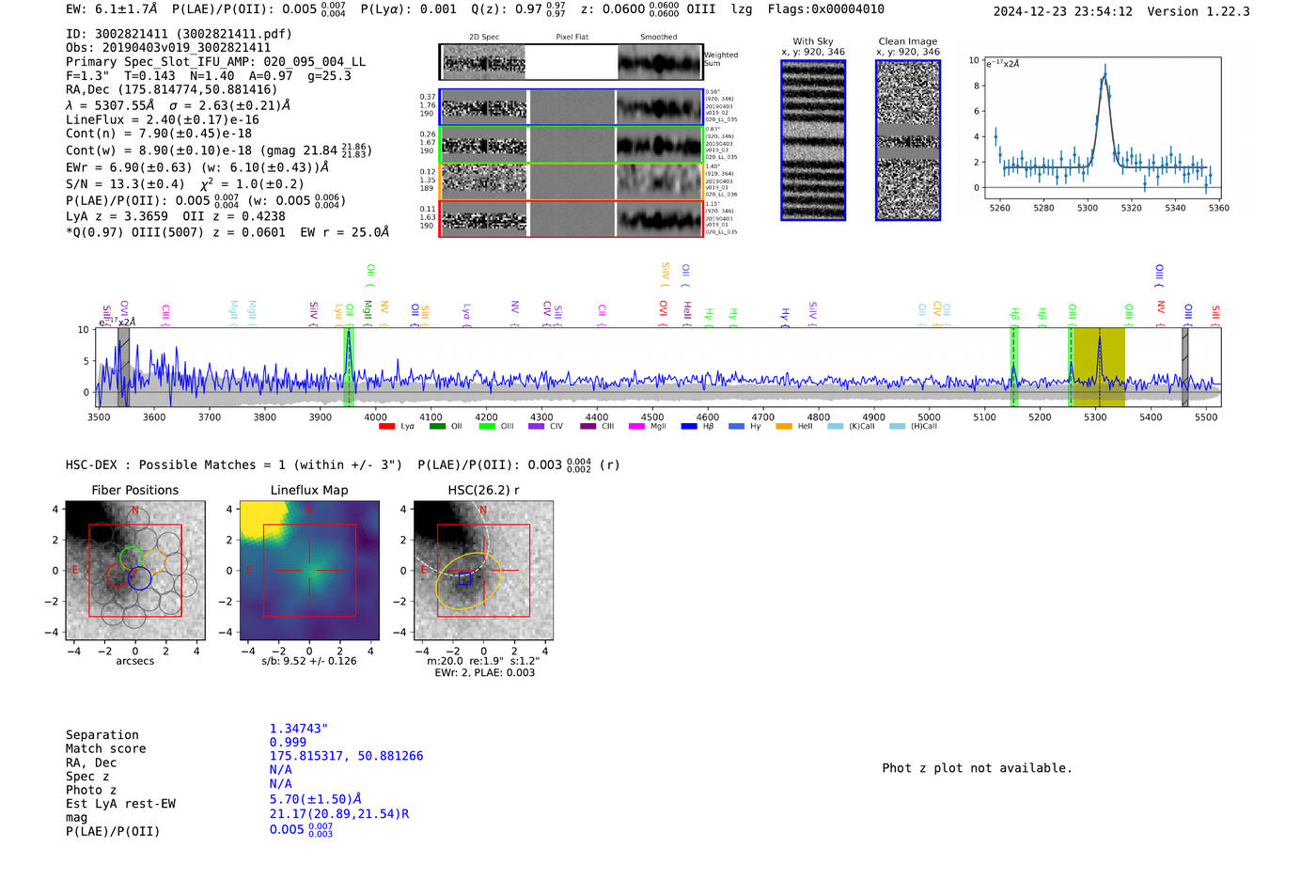Open the Lineflux Map panel
Screen dimensions: 1316x896
pos(308,570)
